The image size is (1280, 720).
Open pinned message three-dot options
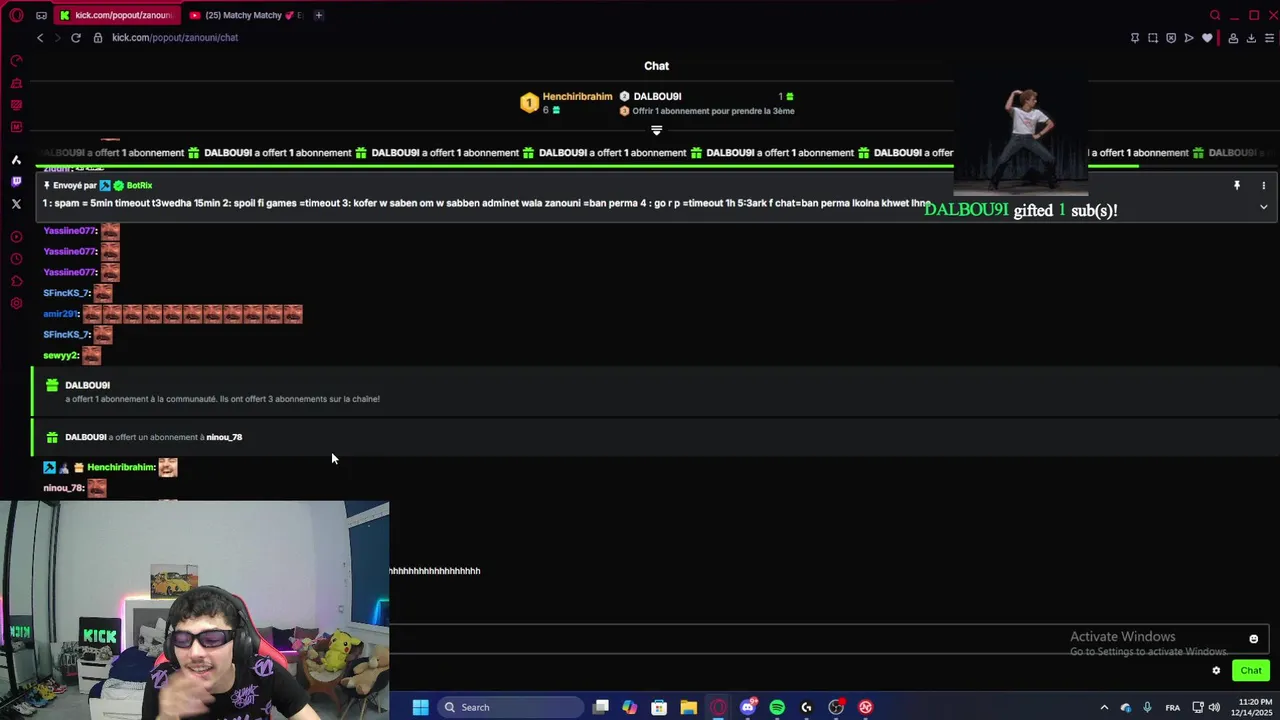(x=1263, y=186)
